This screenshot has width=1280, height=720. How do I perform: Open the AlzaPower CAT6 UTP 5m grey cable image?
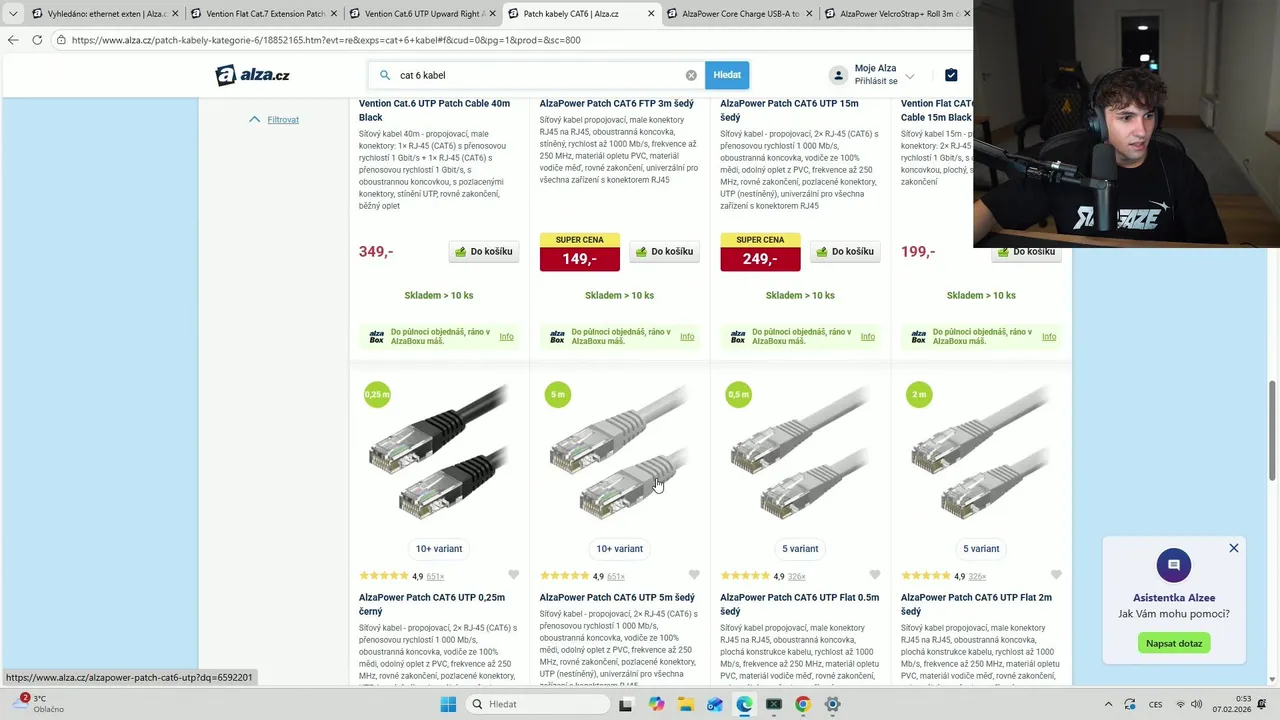(620, 452)
